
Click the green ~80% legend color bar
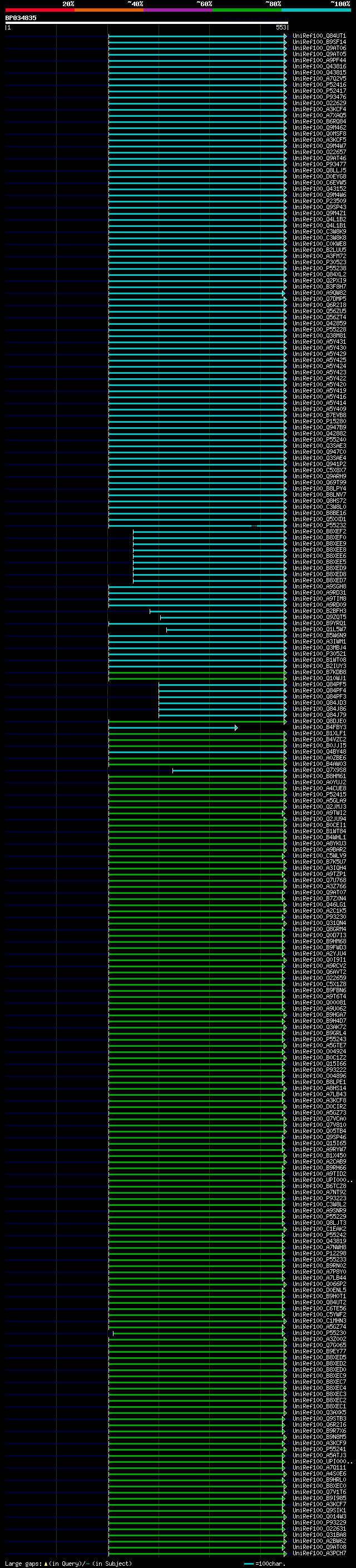pos(247,10)
